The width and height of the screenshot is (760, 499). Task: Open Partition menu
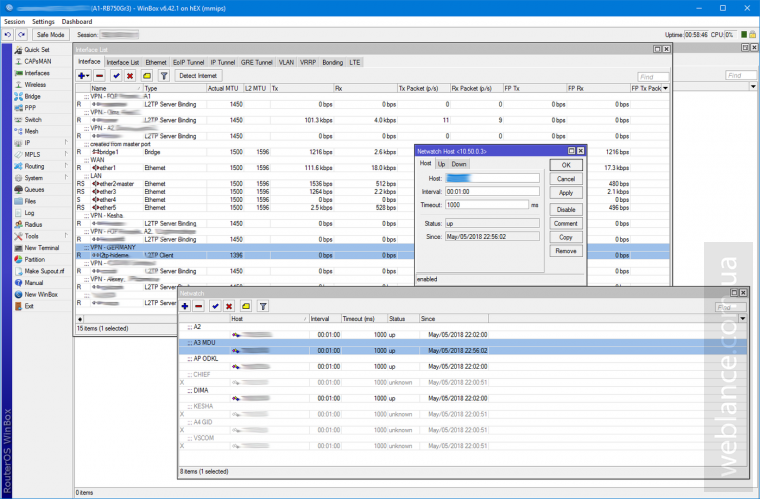pyautogui.click(x=34, y=259)
